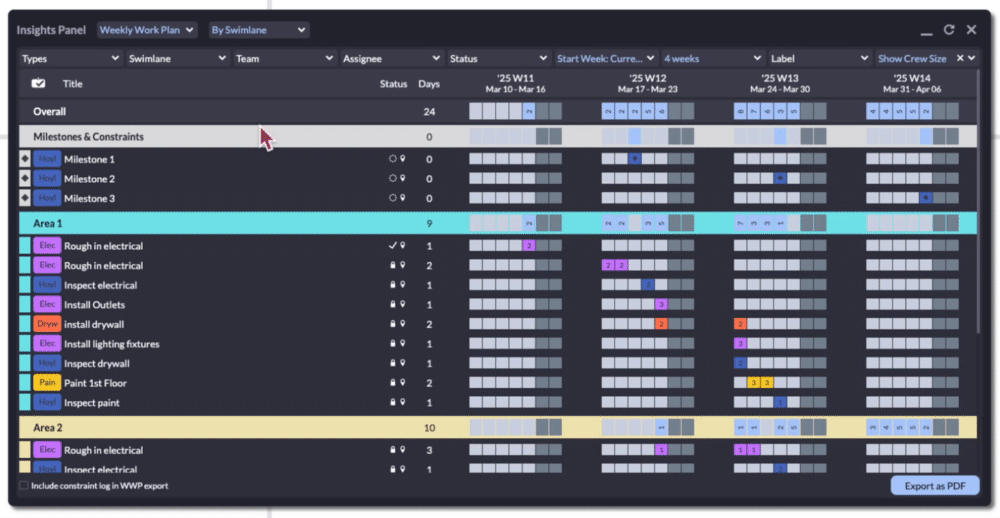
Task: Click the lock icon on Inspect paint row
Action: 393,403
